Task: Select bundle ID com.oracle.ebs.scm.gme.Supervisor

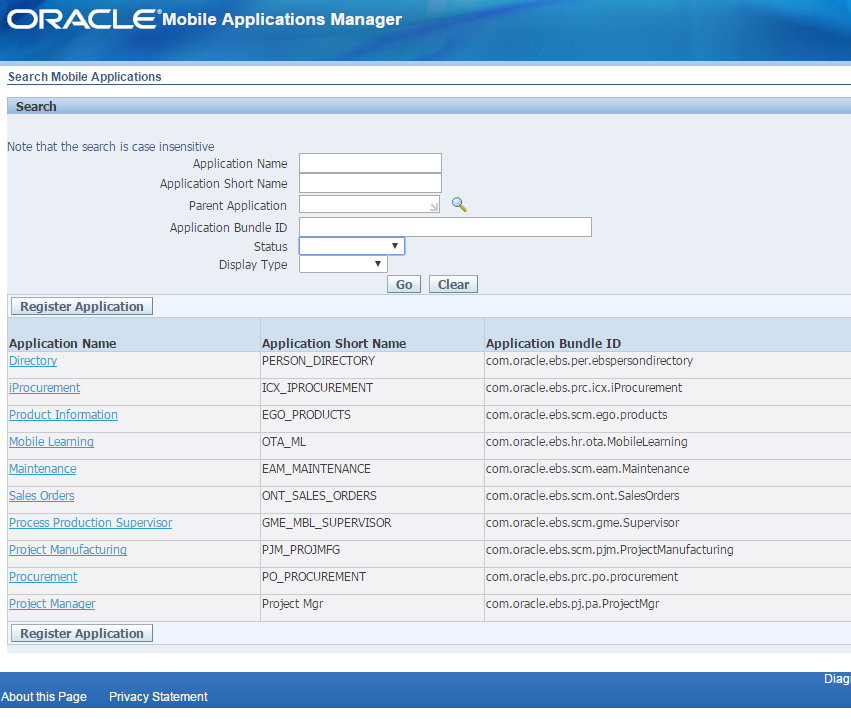Action: point(582,523)
